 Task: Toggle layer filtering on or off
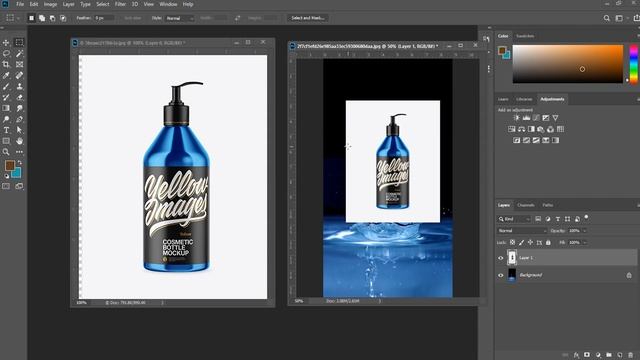tap(587, 217)
